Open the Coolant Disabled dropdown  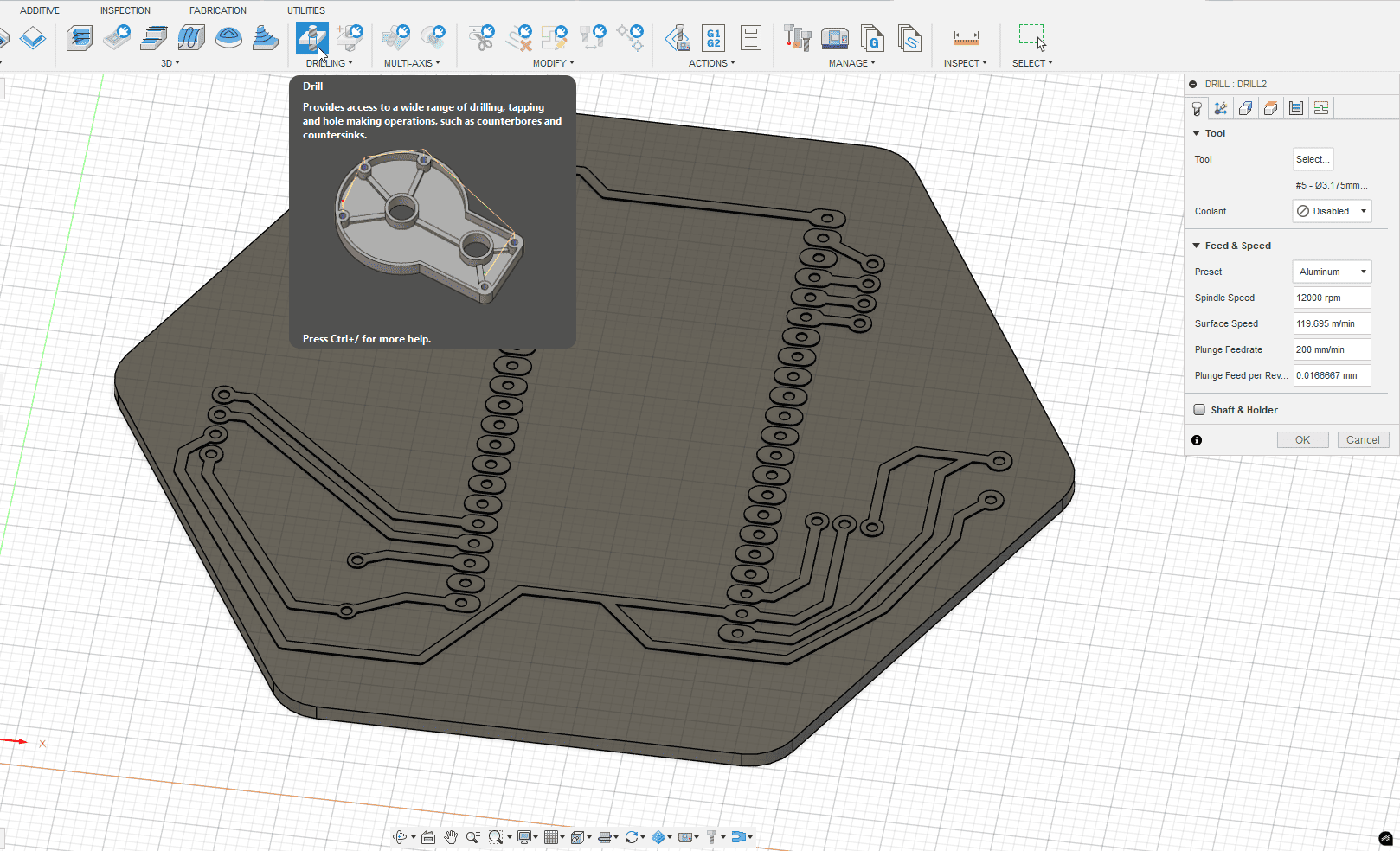[x=1332, y=211]
